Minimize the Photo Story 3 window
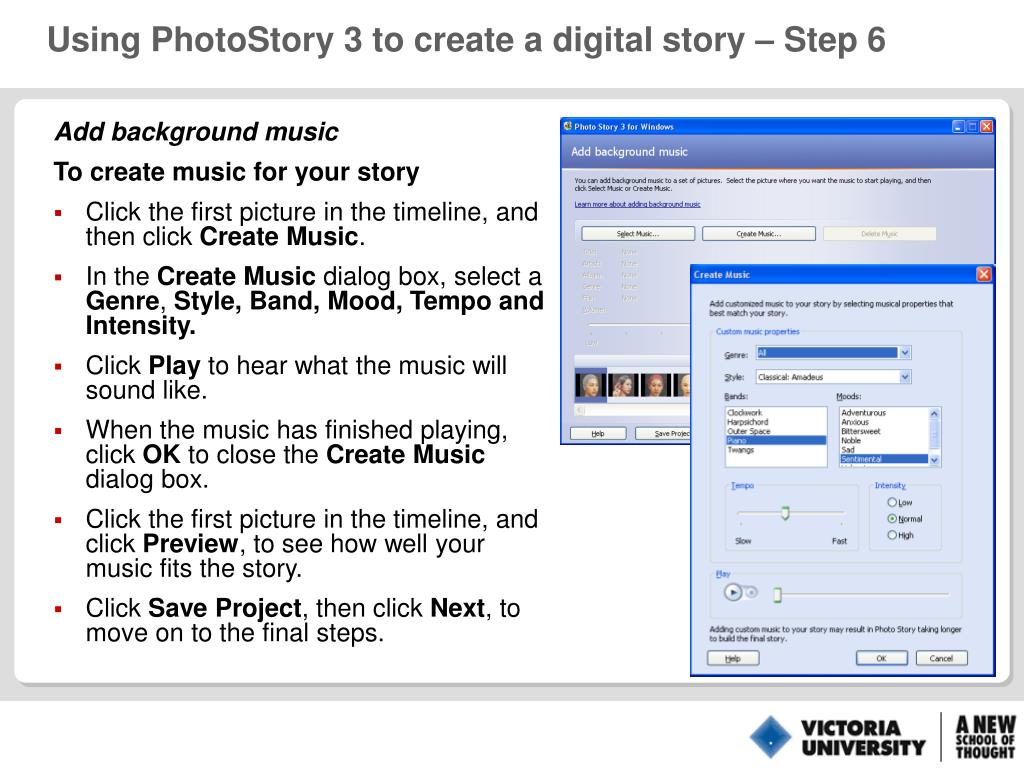1024x768 pixels. [958, 127]
